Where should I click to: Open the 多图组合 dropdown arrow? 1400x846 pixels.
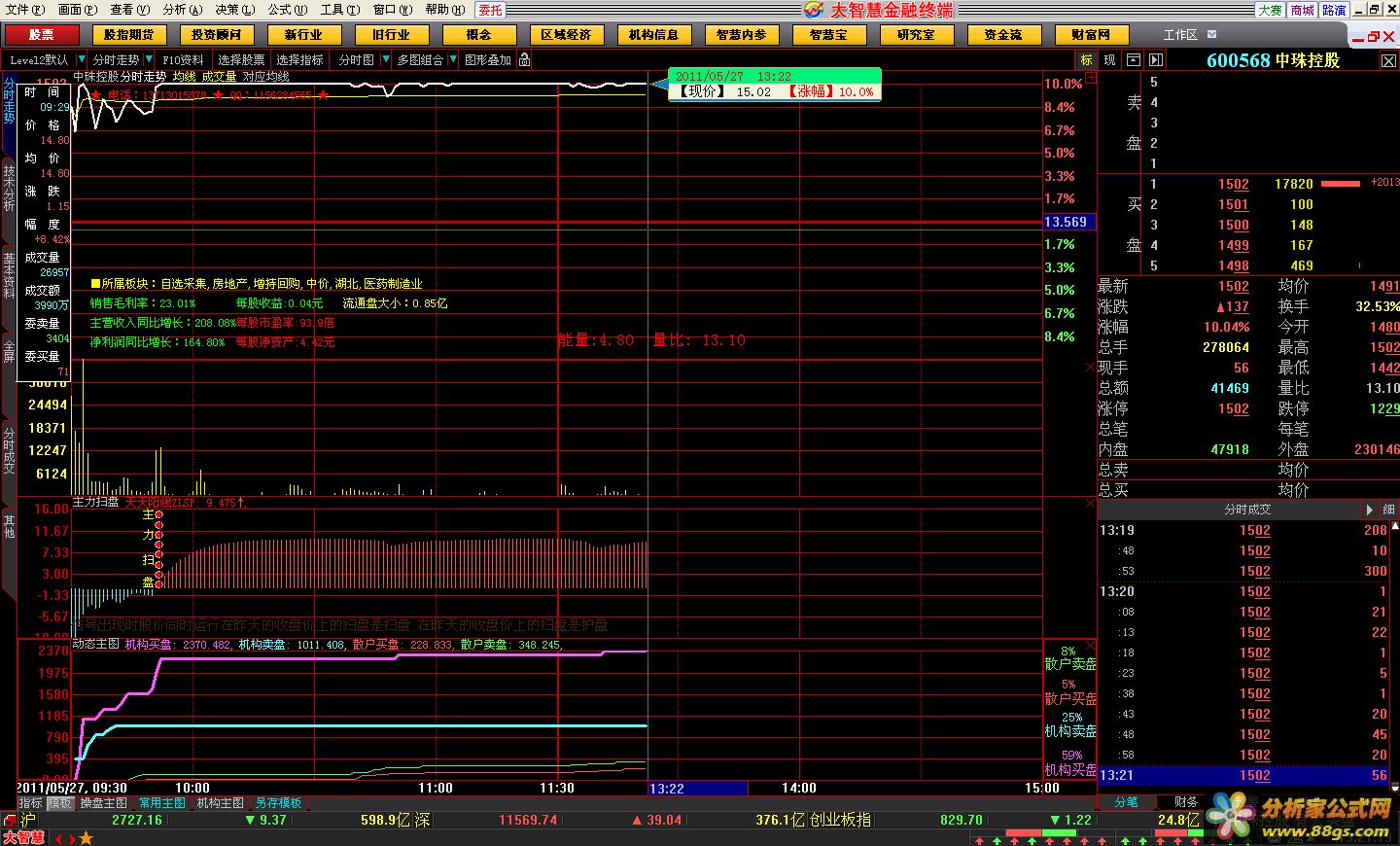click(451, 59)
